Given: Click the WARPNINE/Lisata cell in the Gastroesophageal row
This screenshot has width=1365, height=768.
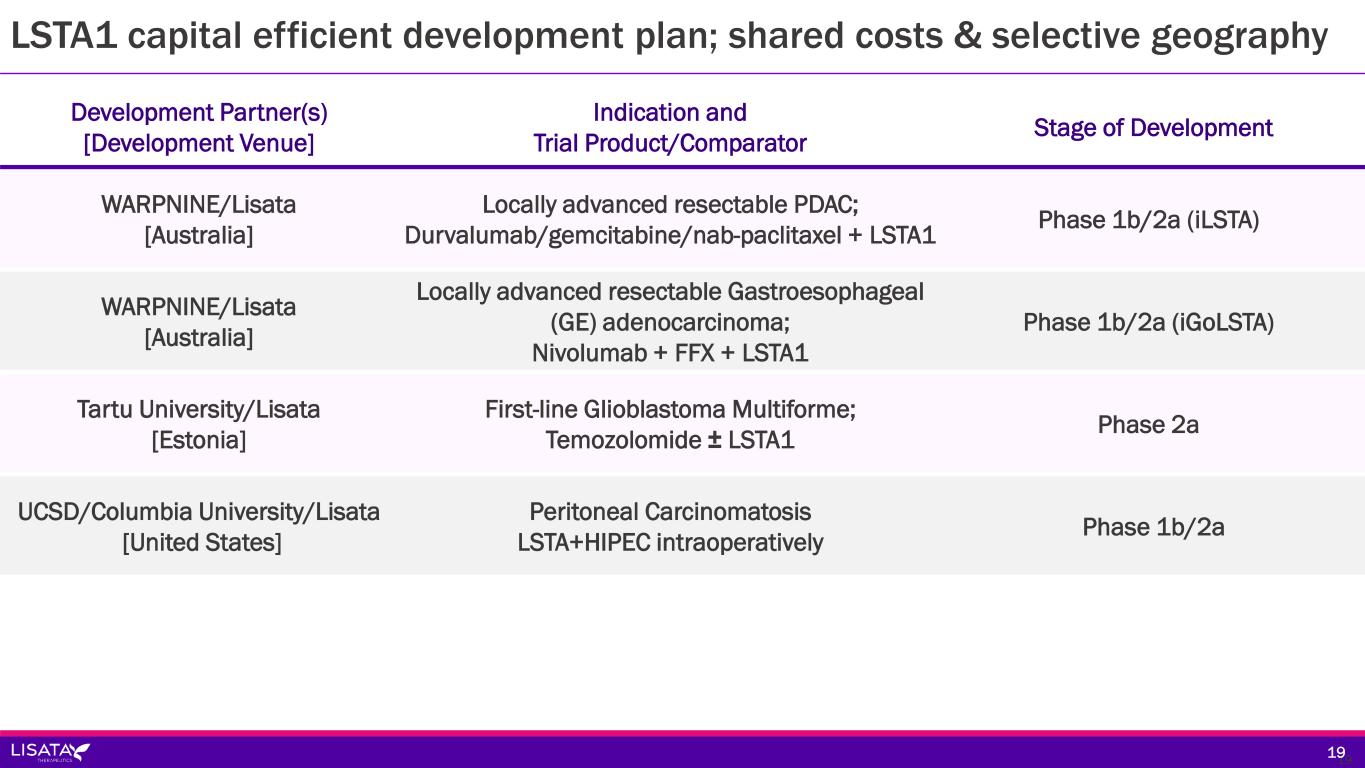Looking at the screenshot, I should point(199,322).
